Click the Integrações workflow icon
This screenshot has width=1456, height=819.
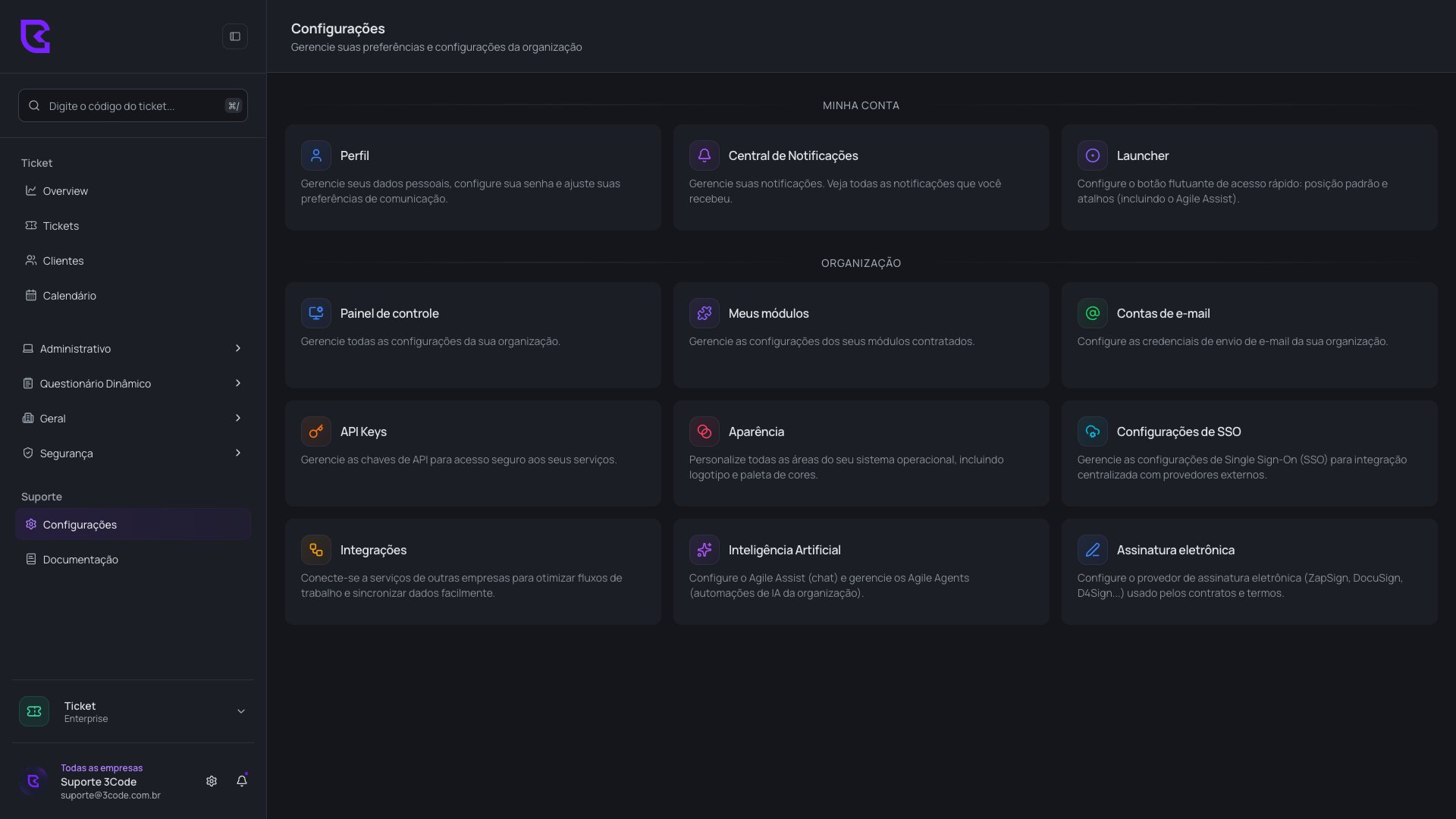[x=316, y=550]
